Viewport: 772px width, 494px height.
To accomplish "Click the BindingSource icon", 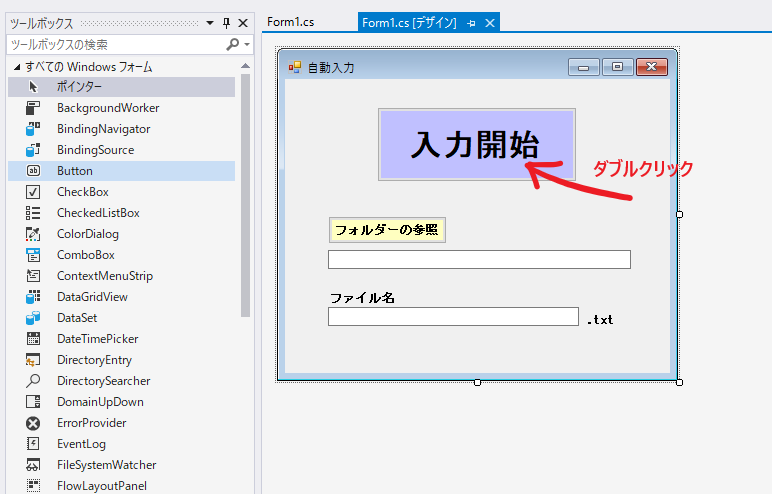I will click(x=33, y=150).
